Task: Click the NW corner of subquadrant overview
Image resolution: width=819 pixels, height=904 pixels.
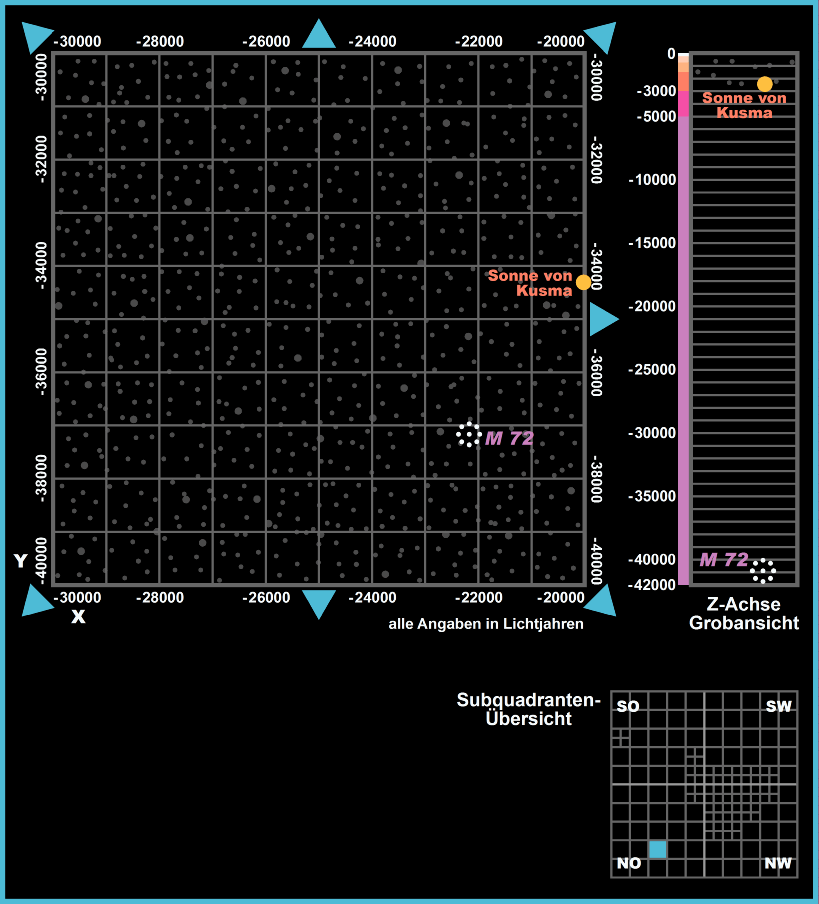Action: click(778, 863)
